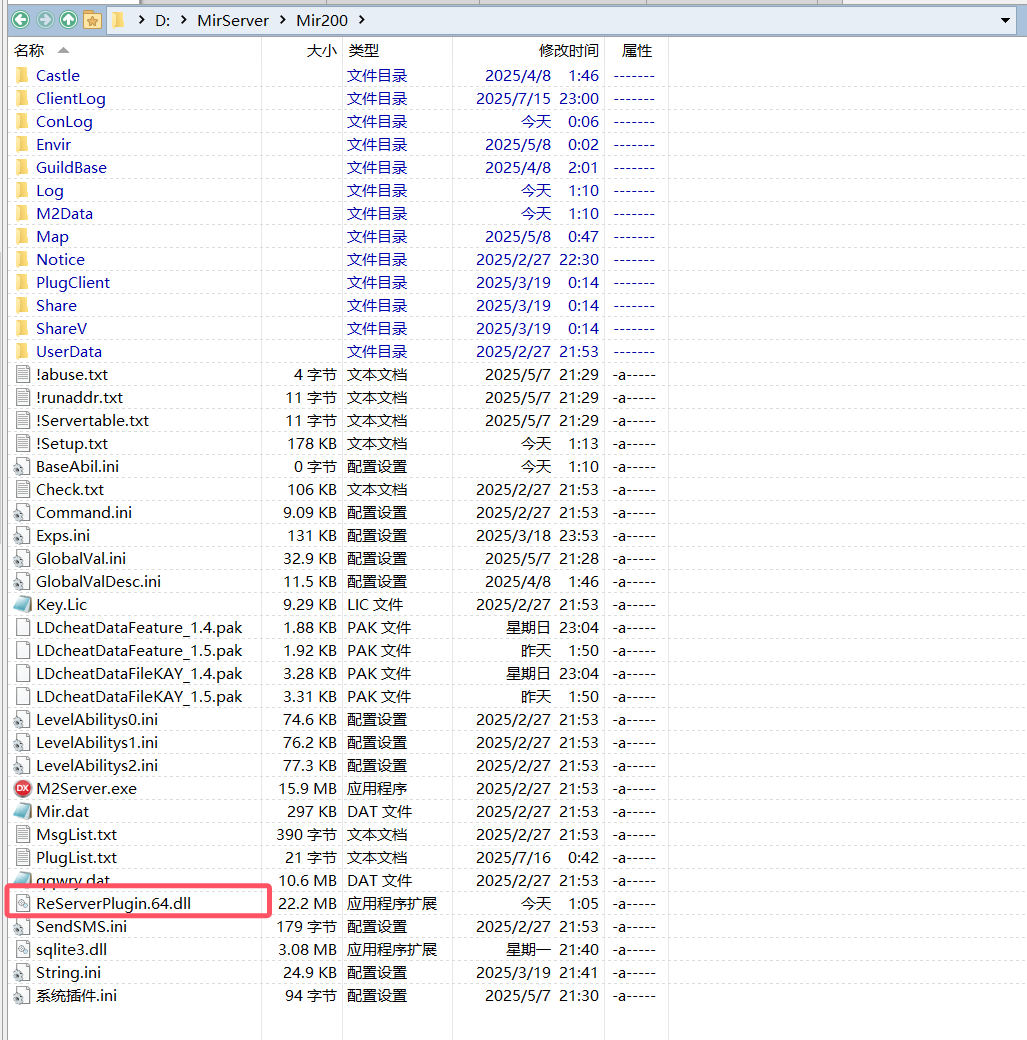Go up one folder level
This screenshot has width=1027, height=1040.
(68, 20)
